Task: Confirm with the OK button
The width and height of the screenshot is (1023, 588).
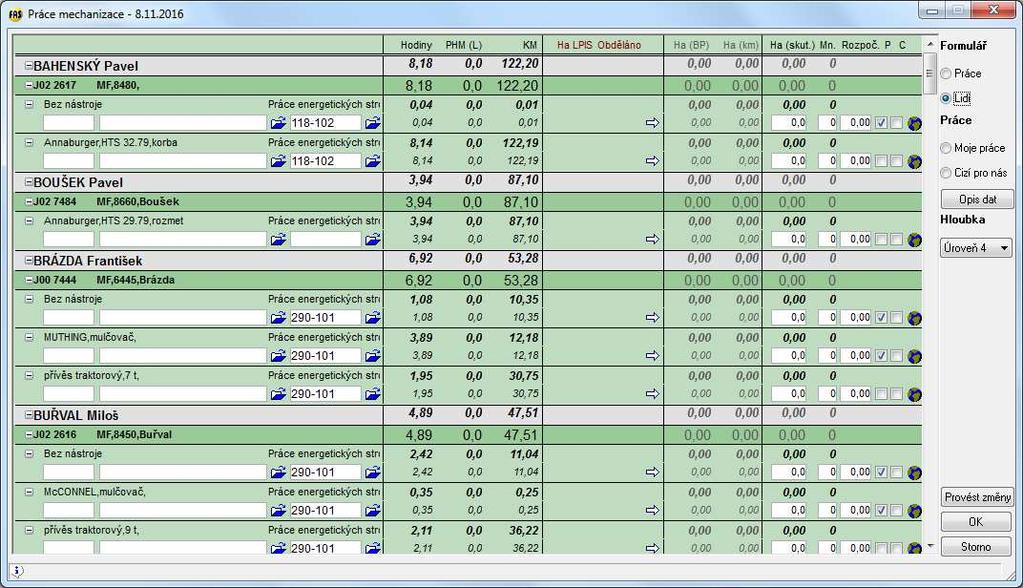Action: [x=976, y=522]
